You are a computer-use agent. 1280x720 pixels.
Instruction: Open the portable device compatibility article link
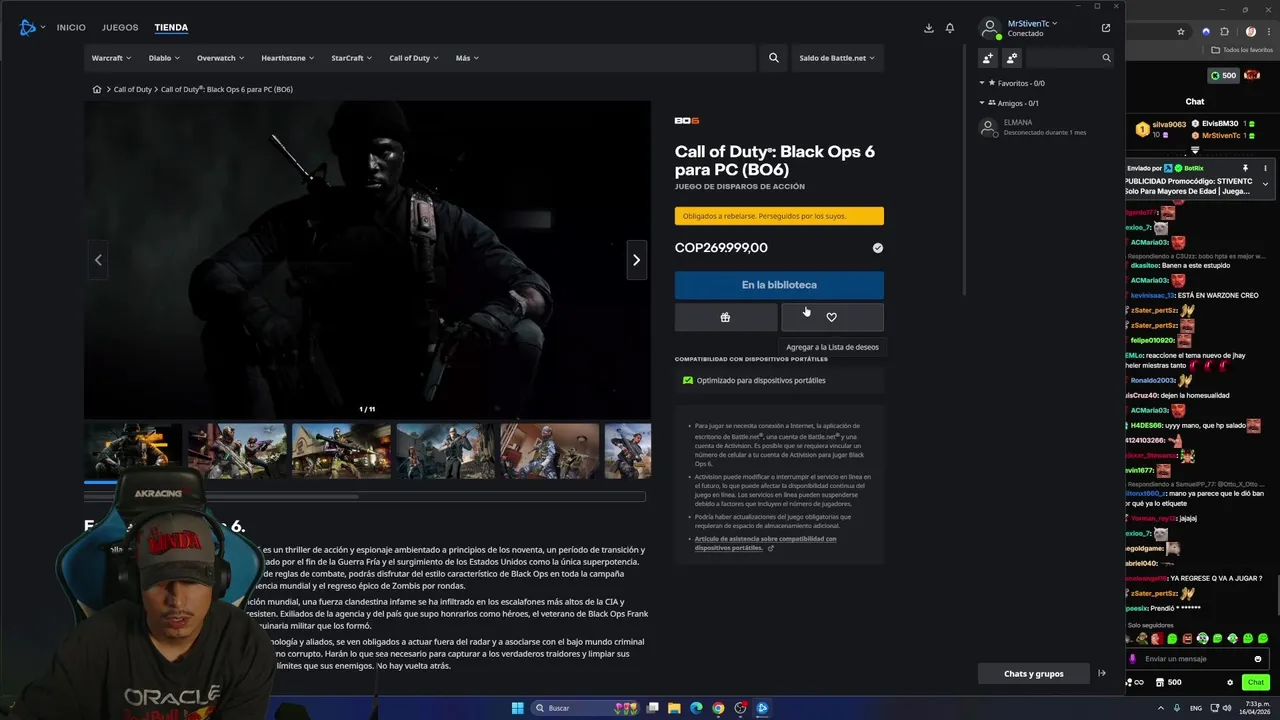tap(765, 543)
